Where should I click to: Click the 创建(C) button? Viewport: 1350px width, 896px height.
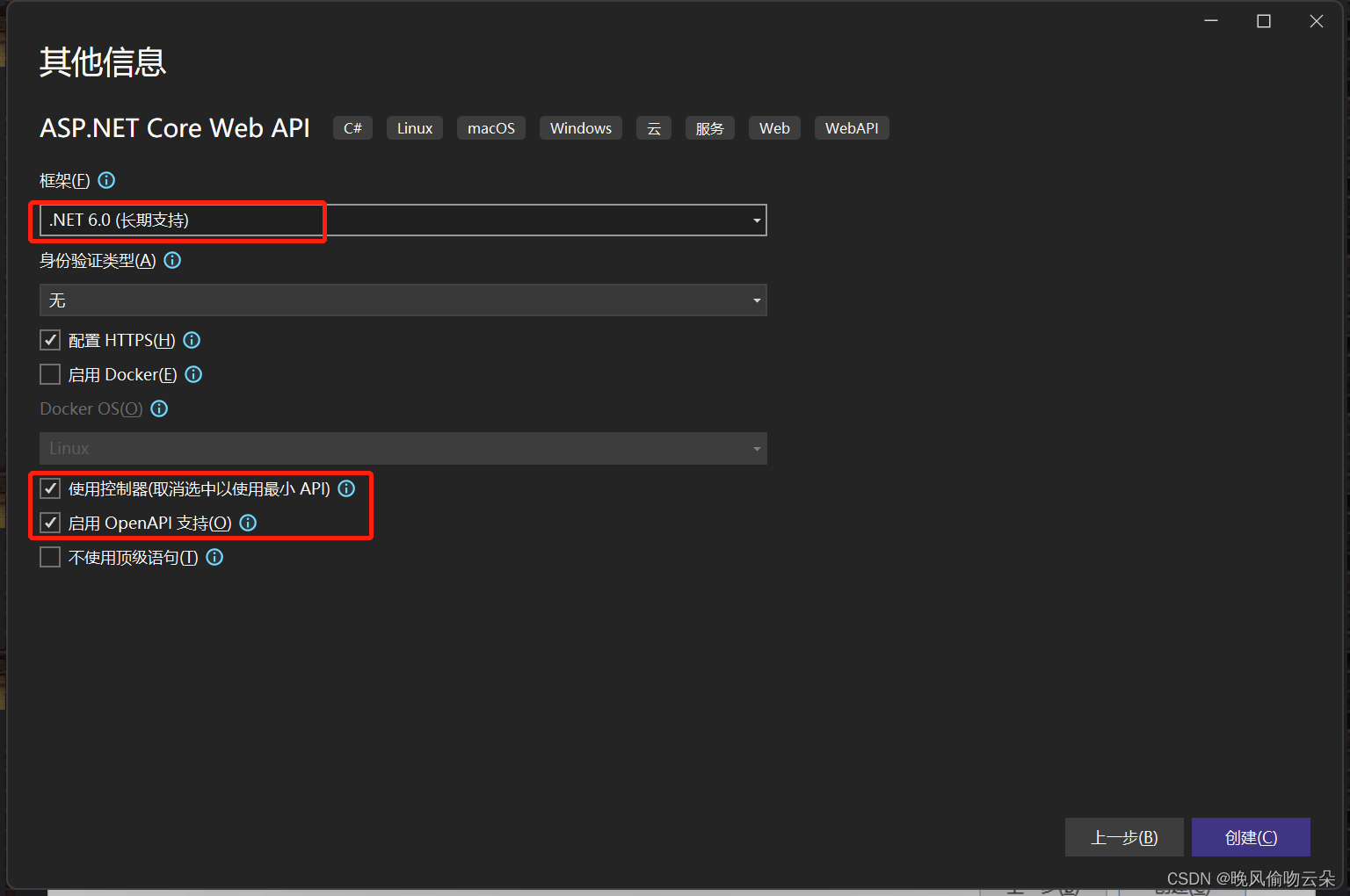[x=1251, y=837]
